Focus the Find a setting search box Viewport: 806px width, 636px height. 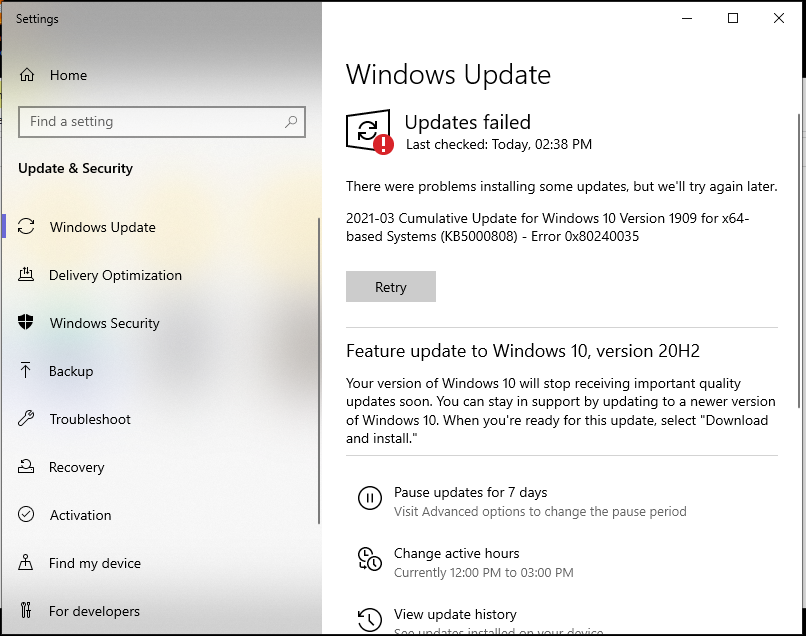coord(162,122)
